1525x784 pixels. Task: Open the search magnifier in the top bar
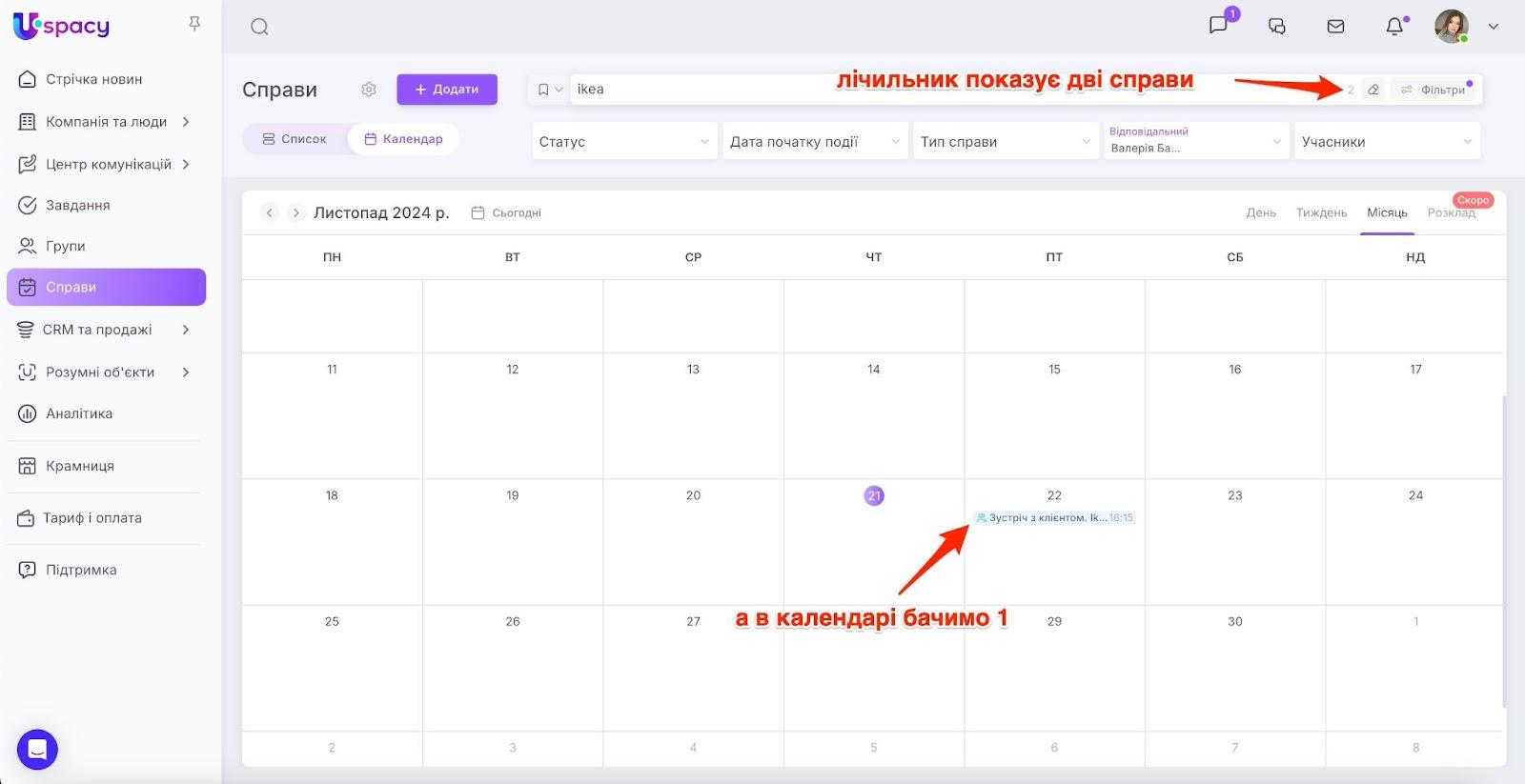coord(259,27)
